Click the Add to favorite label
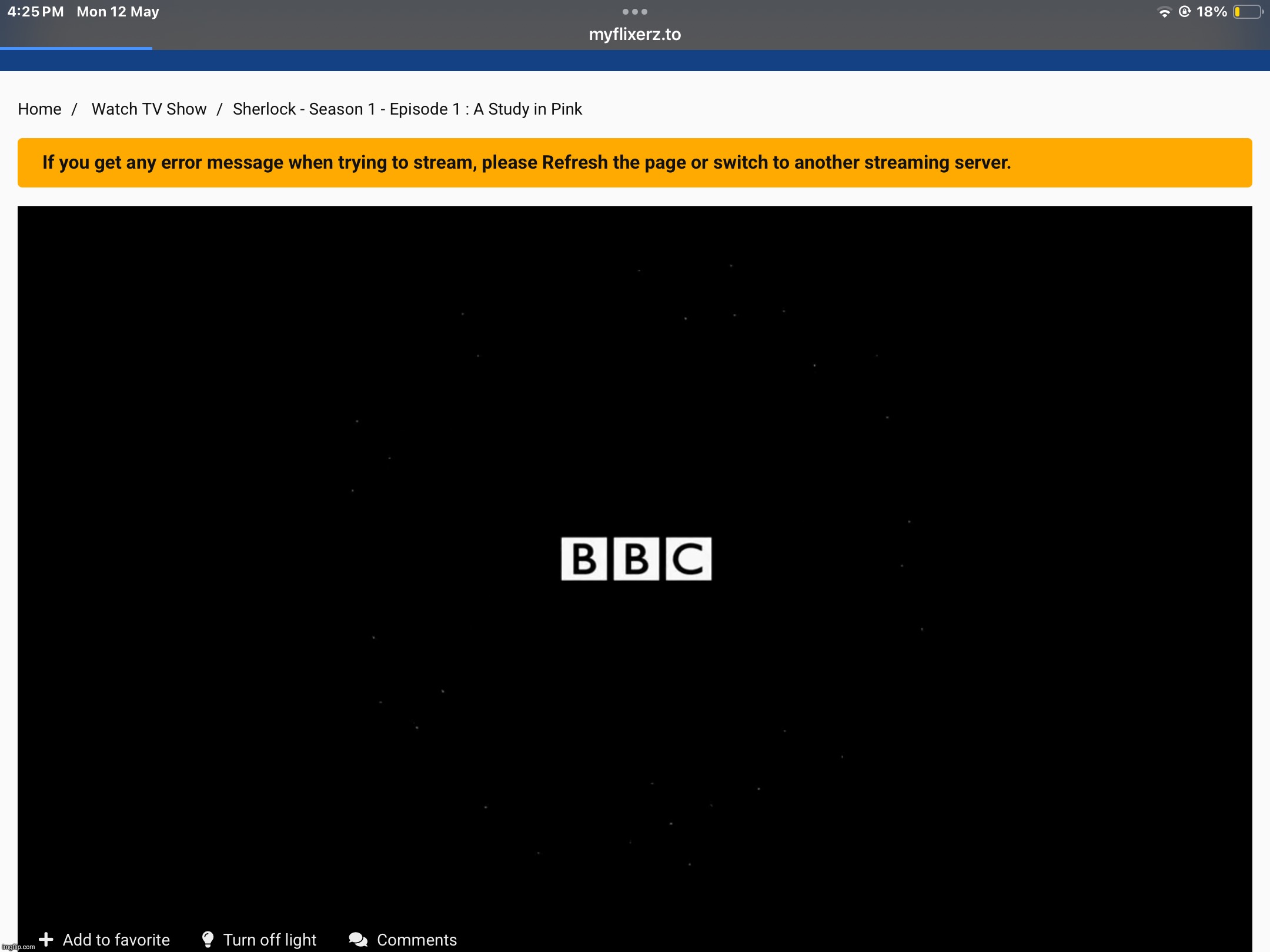This screenshot has width=1270, height=952. point(116,940)
